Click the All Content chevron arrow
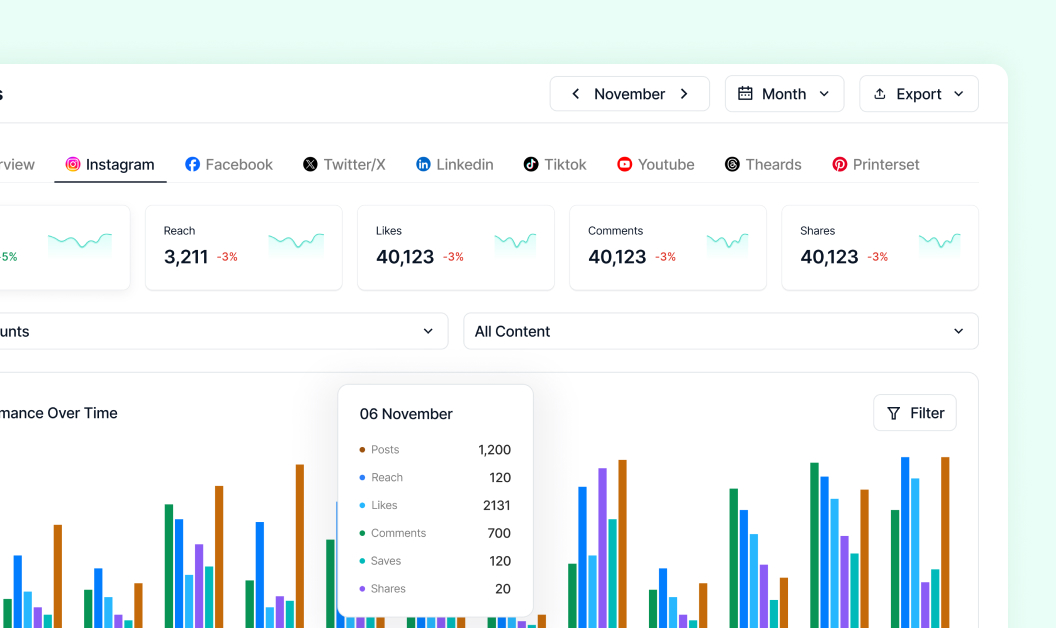1056x628 pixels. [958, 331]
